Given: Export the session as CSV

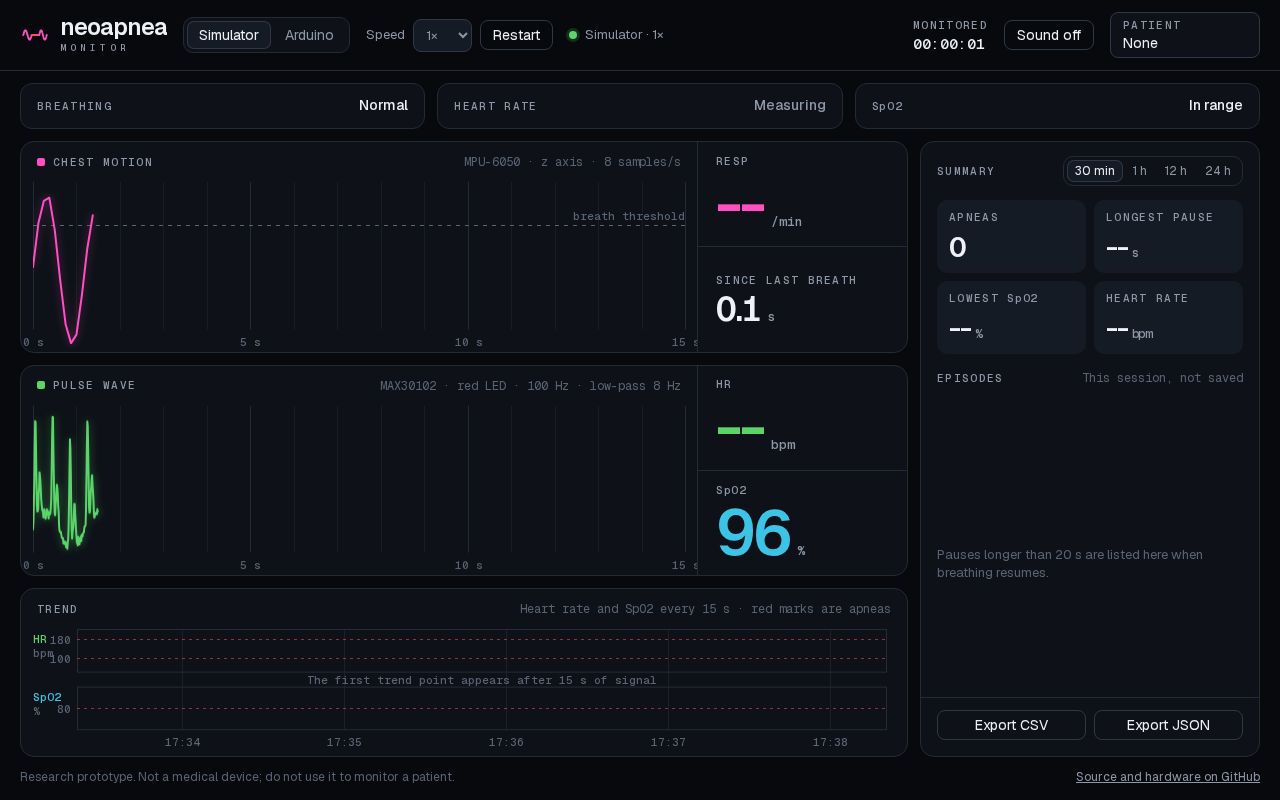Looking at the screenshot, I should point(1011,725).
